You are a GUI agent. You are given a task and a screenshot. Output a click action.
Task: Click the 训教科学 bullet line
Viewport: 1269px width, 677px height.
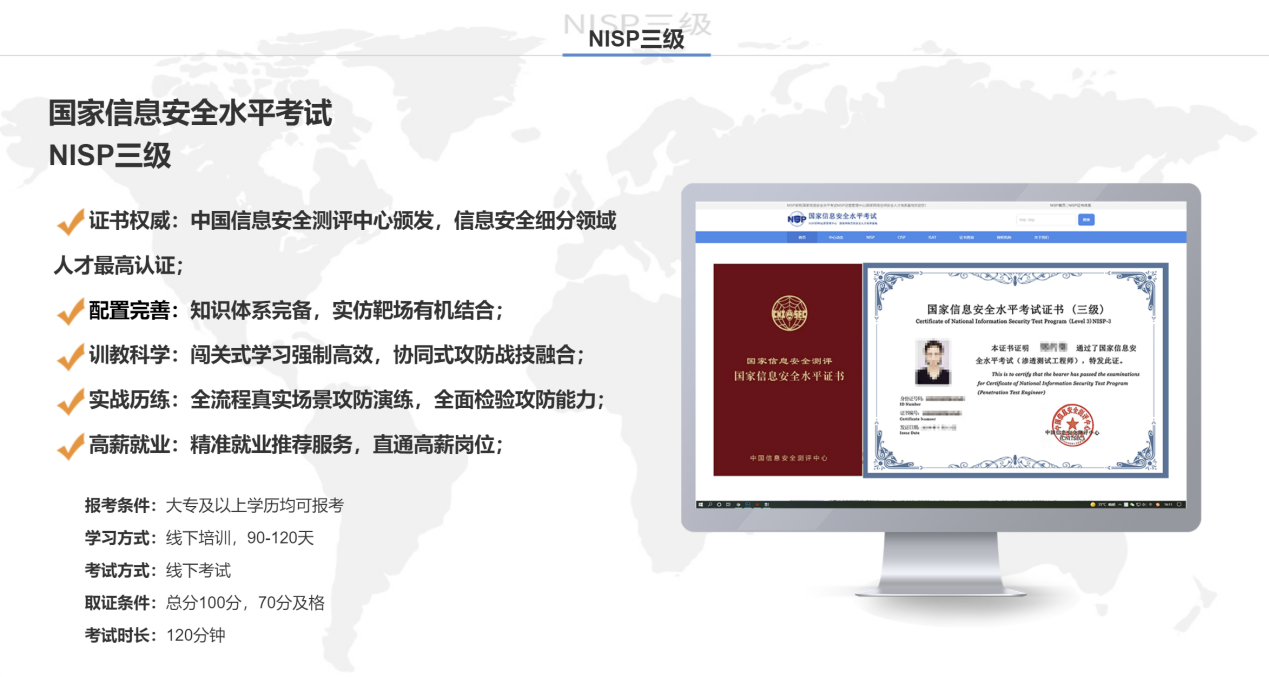pyautogui.click(x=321, y=356)
